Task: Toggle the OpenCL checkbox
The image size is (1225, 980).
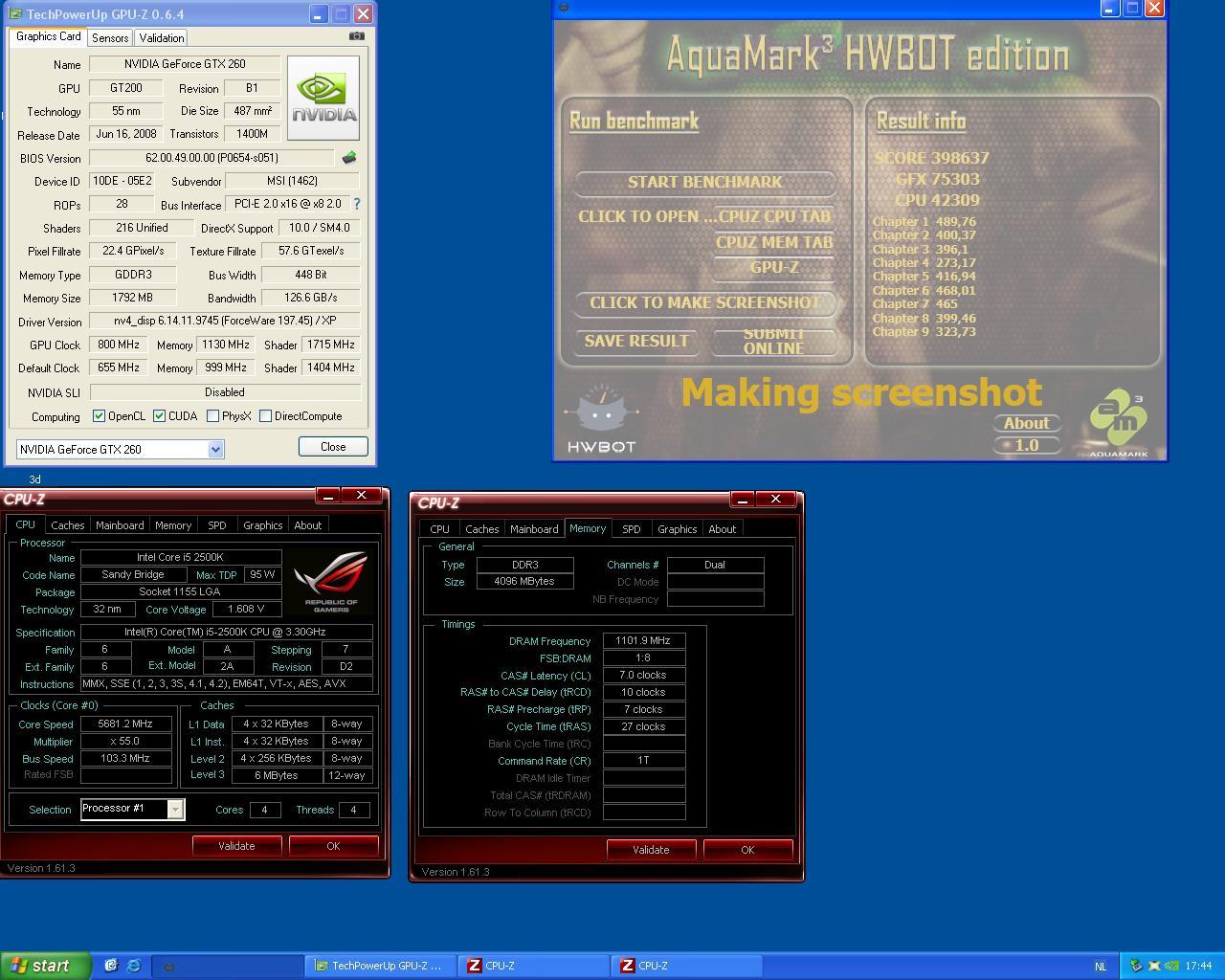Action: point(99,416)
